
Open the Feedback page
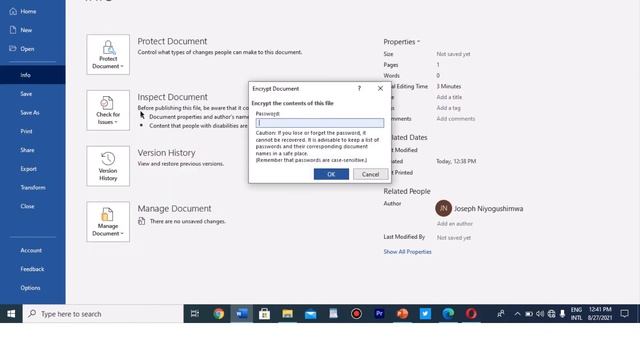tap(32, 269)
